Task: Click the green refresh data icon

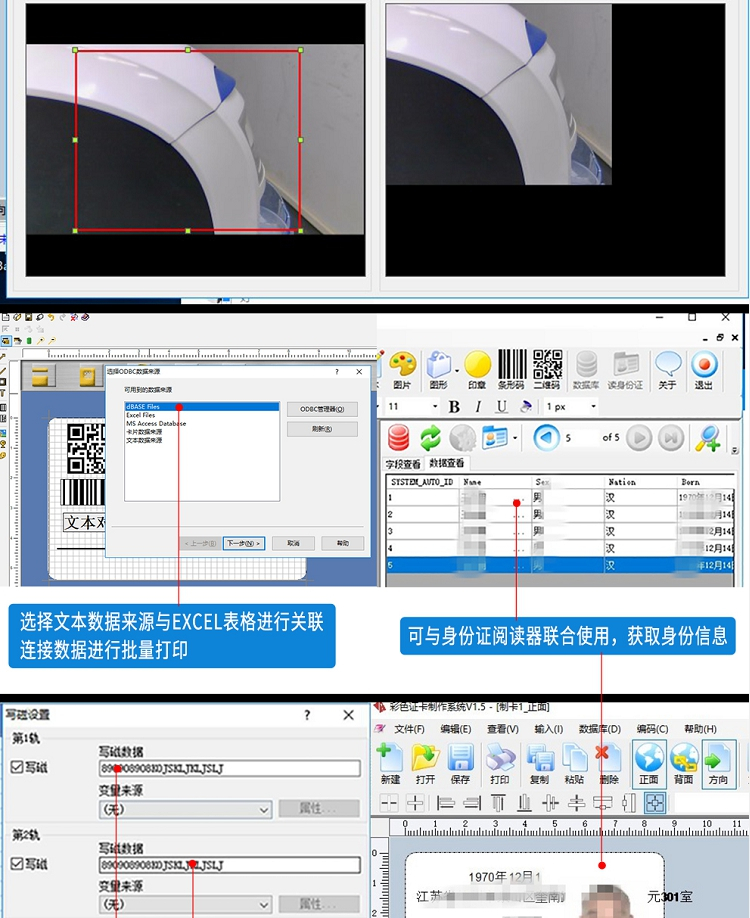Action: [x=430, y=438]
